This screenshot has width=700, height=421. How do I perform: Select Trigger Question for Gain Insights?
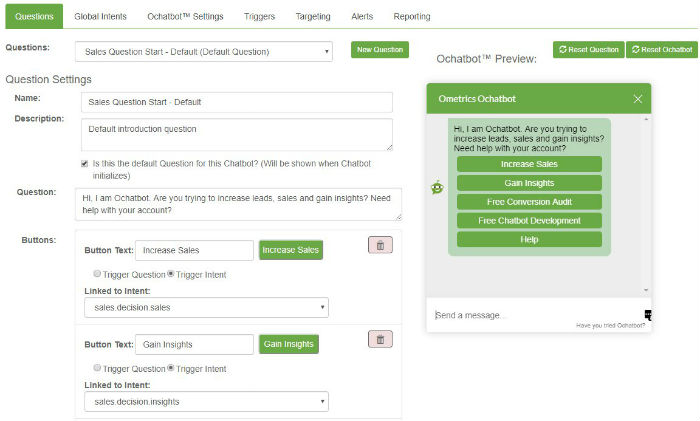tap(97, 367)
